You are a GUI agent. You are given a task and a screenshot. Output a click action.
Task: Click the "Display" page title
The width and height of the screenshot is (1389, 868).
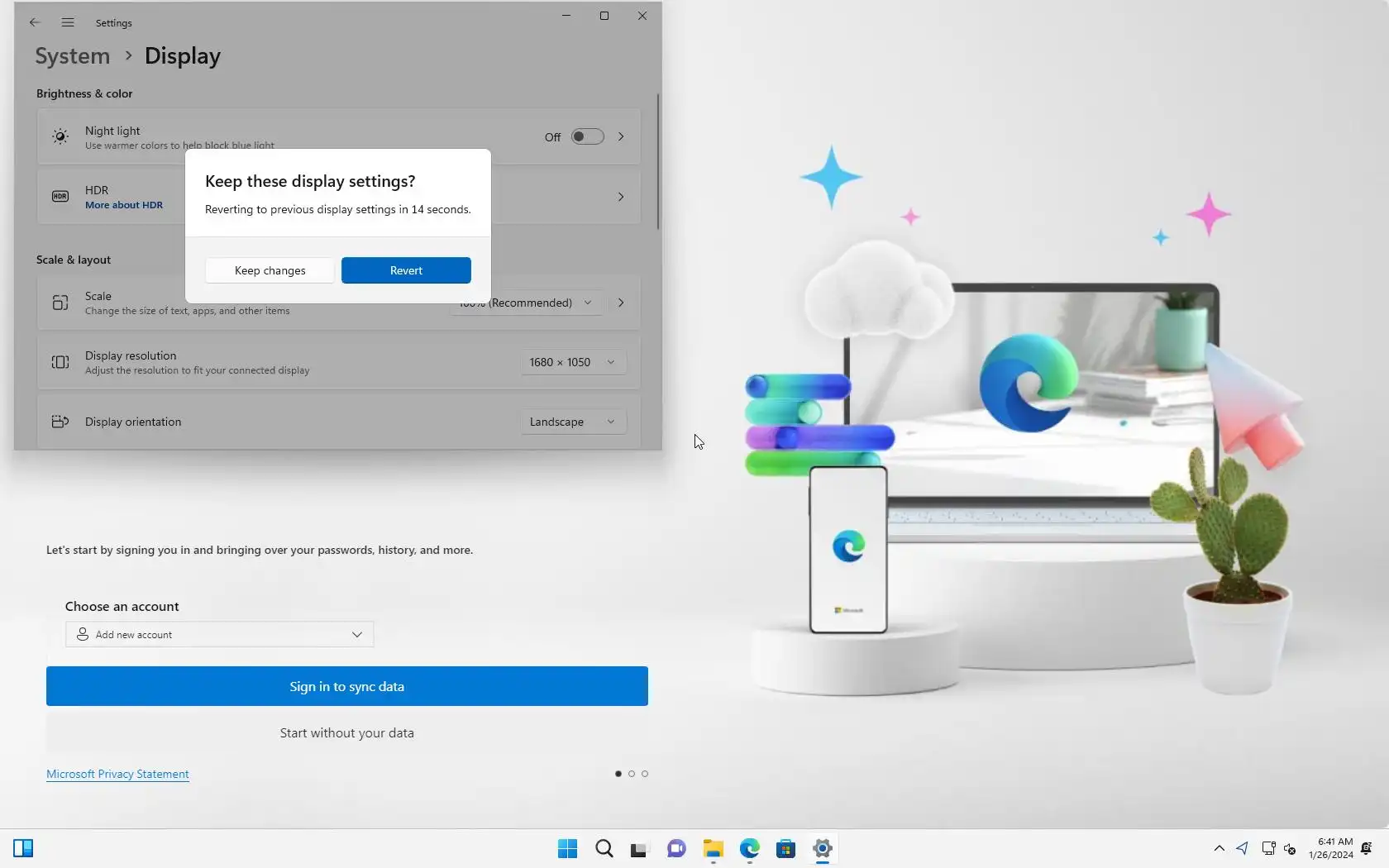tap(183, 55)
